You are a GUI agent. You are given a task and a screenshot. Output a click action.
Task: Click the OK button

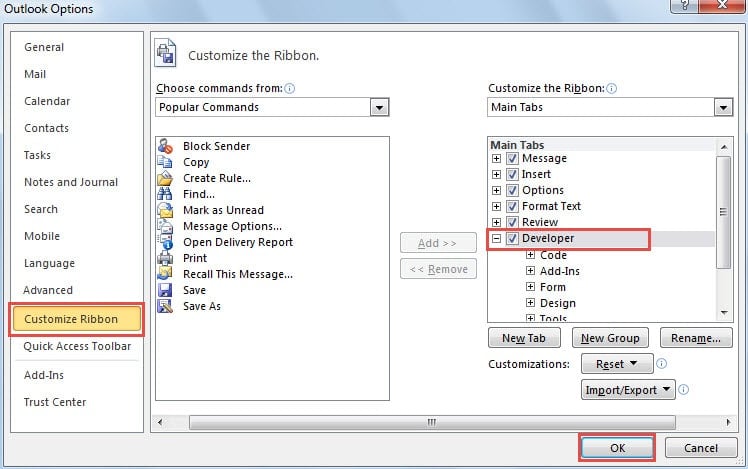[x=617, y=448]
